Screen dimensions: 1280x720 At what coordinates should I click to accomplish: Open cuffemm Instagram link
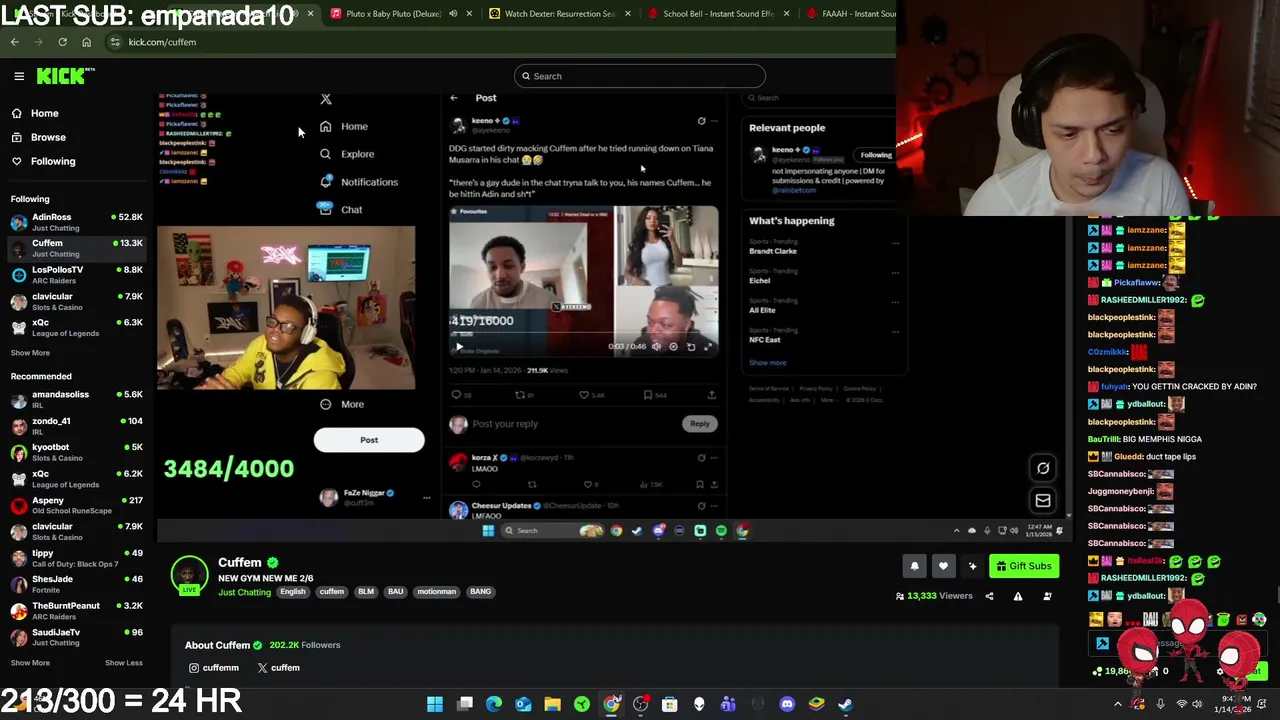pos(214,668)
